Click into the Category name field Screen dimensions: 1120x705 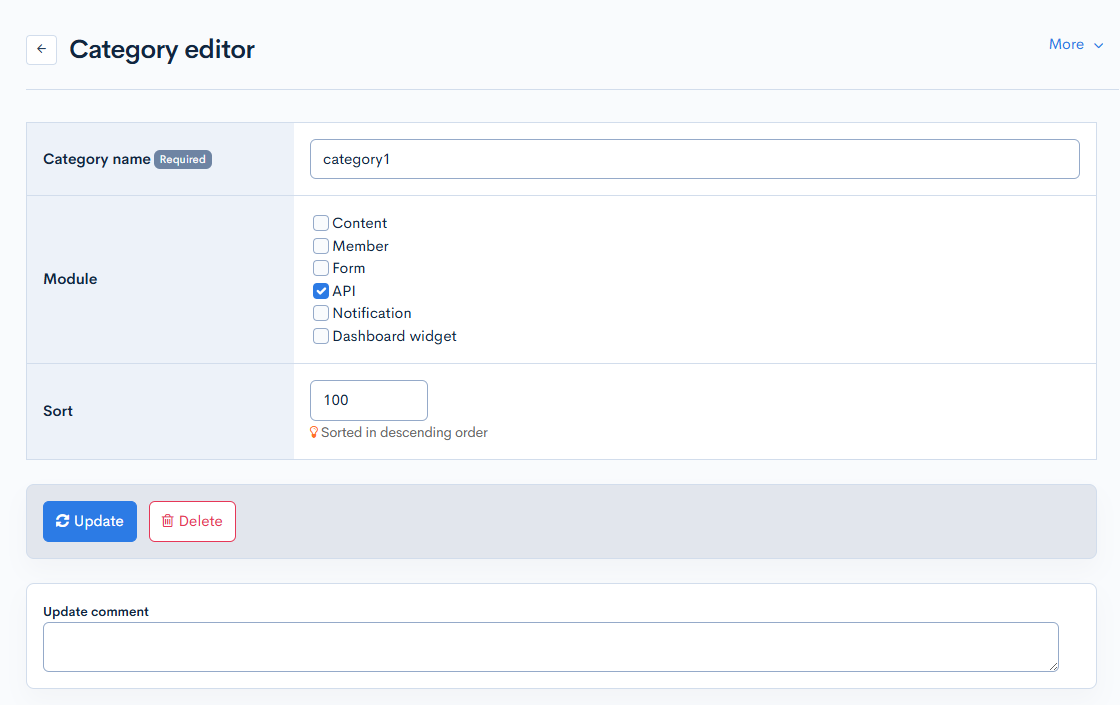coord(694,159)
